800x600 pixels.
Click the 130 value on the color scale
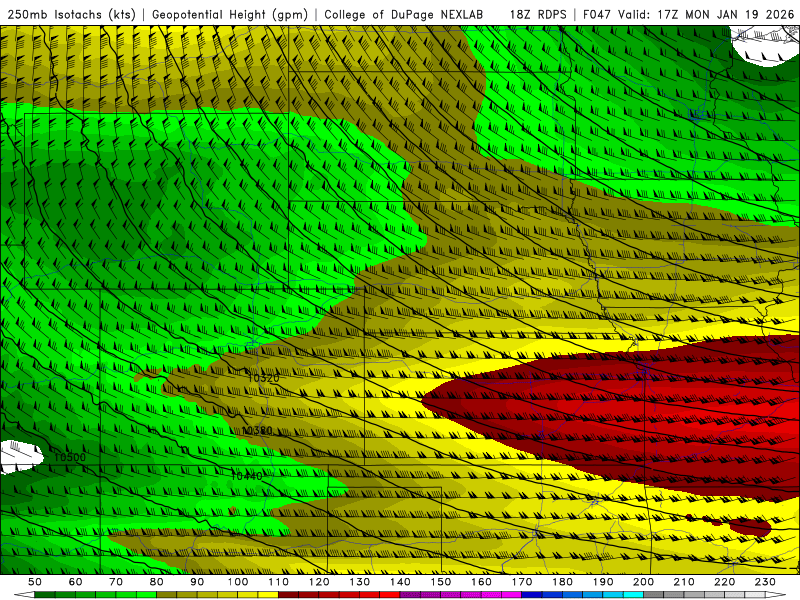360,582
